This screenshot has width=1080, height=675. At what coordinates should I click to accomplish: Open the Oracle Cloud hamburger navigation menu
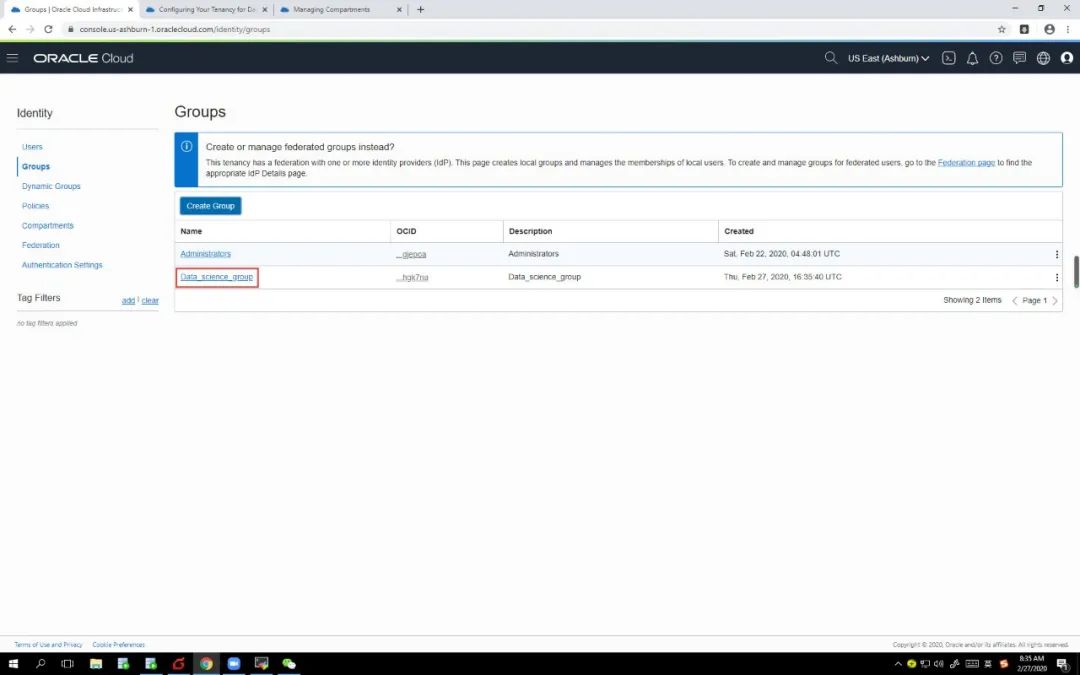click(12, 58)
